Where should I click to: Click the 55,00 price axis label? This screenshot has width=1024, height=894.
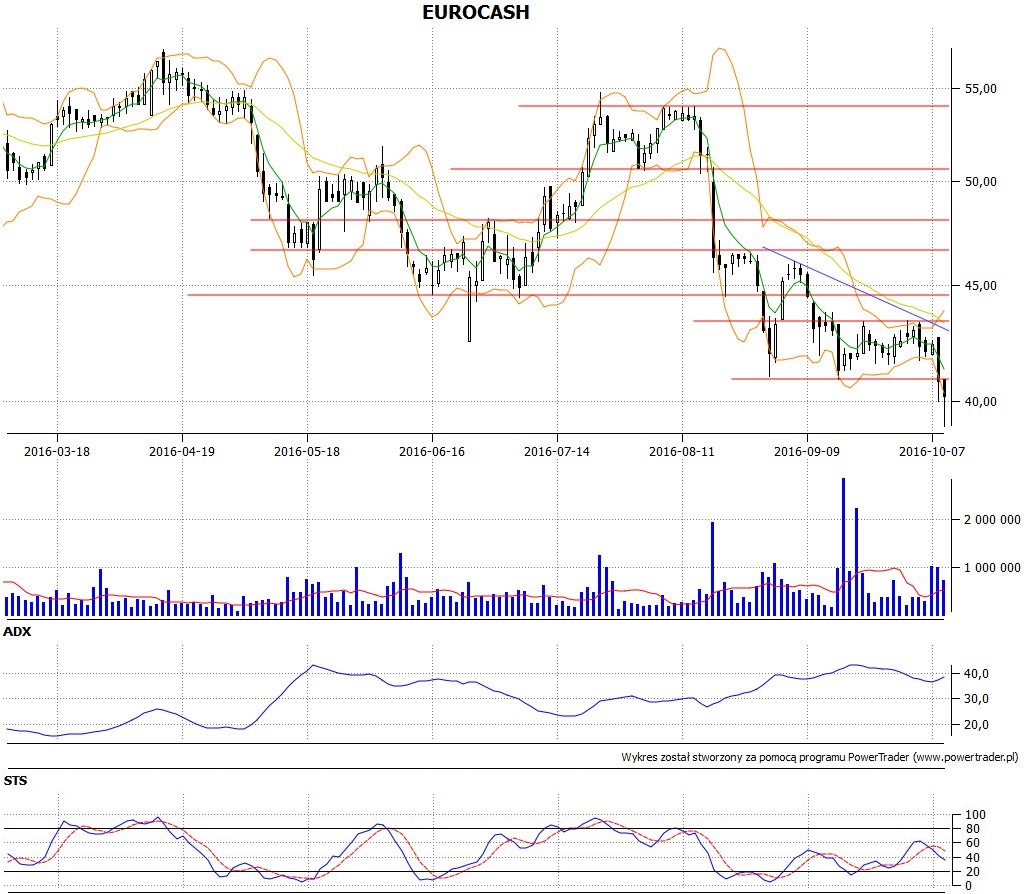tap(981, 89)
